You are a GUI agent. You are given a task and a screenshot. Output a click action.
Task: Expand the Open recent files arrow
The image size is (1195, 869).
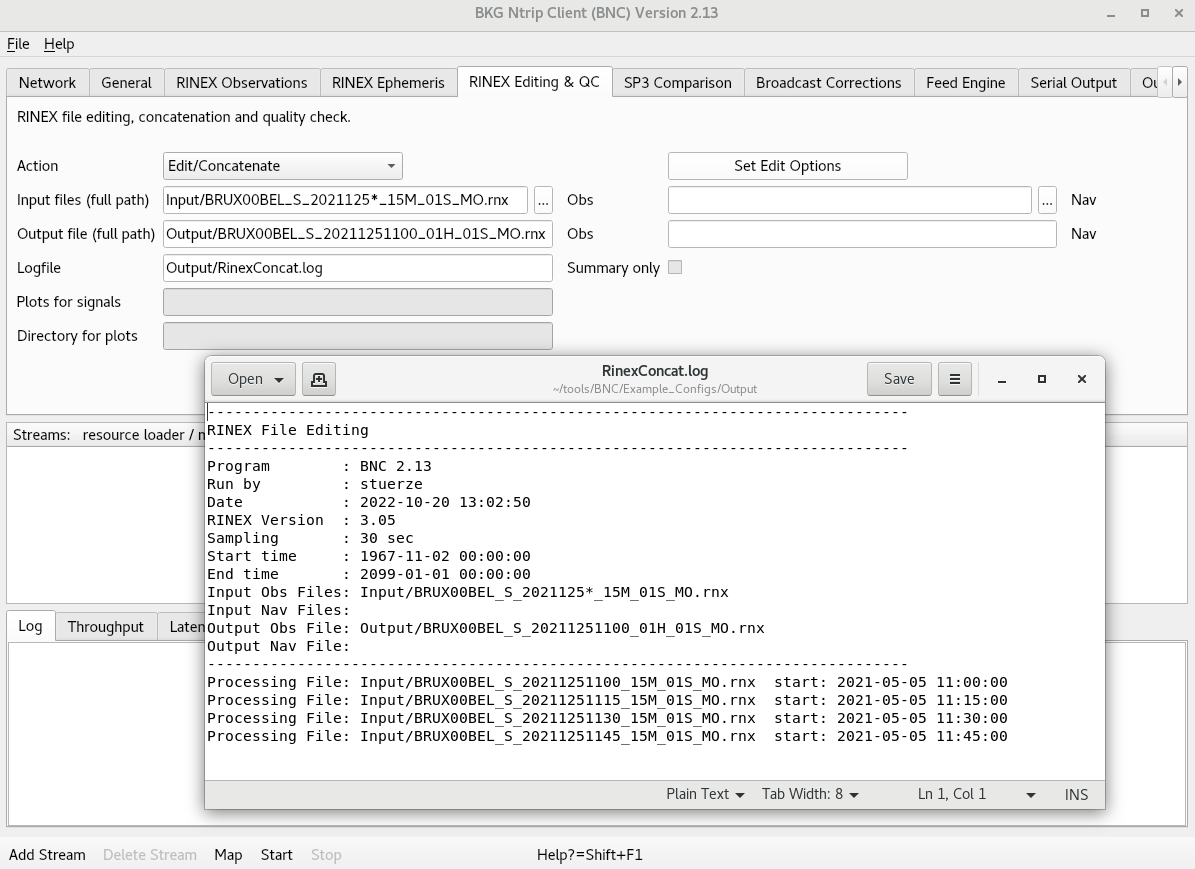278,379
